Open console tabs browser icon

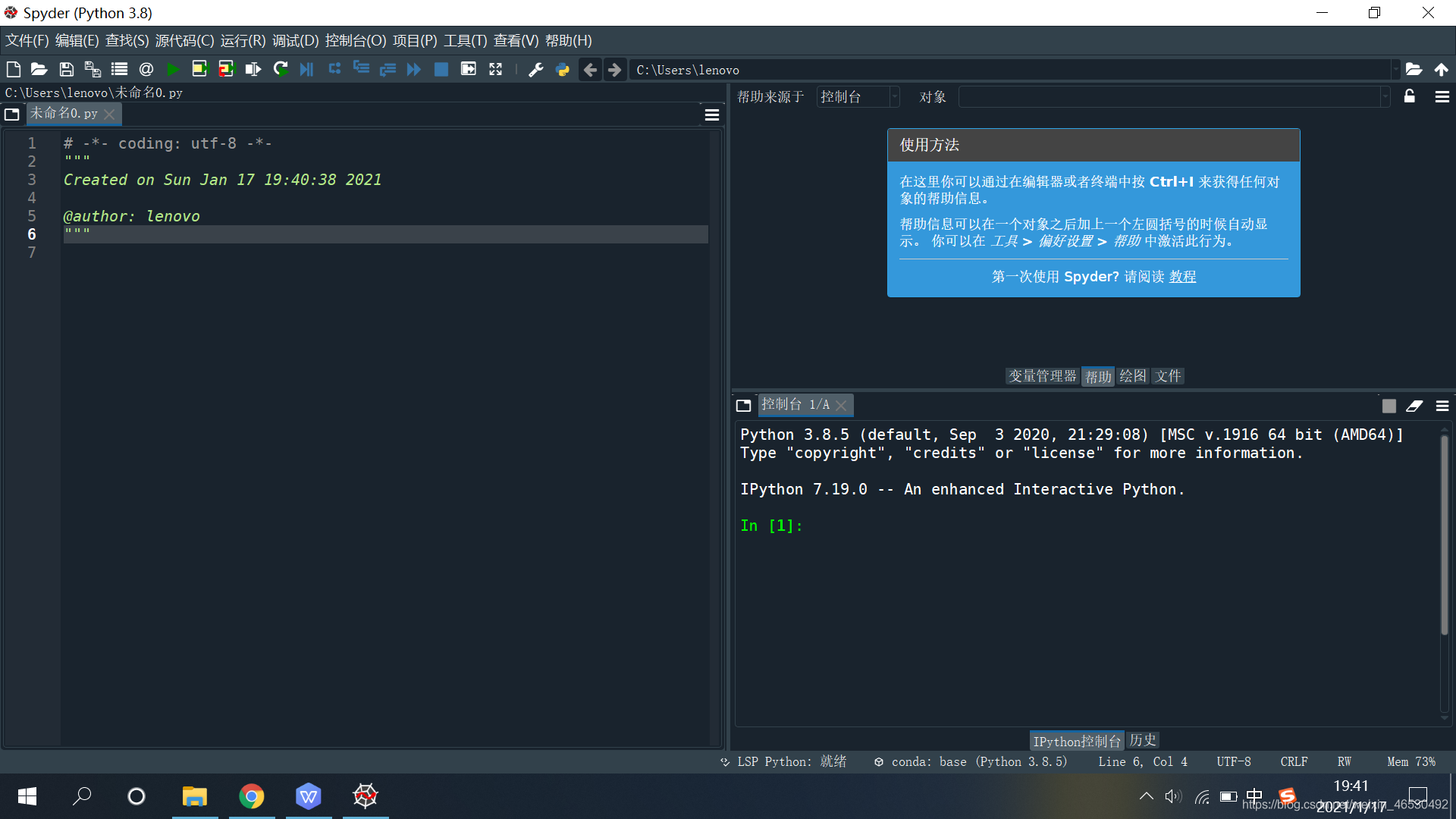pyautogui.click(x=744, y=406)
